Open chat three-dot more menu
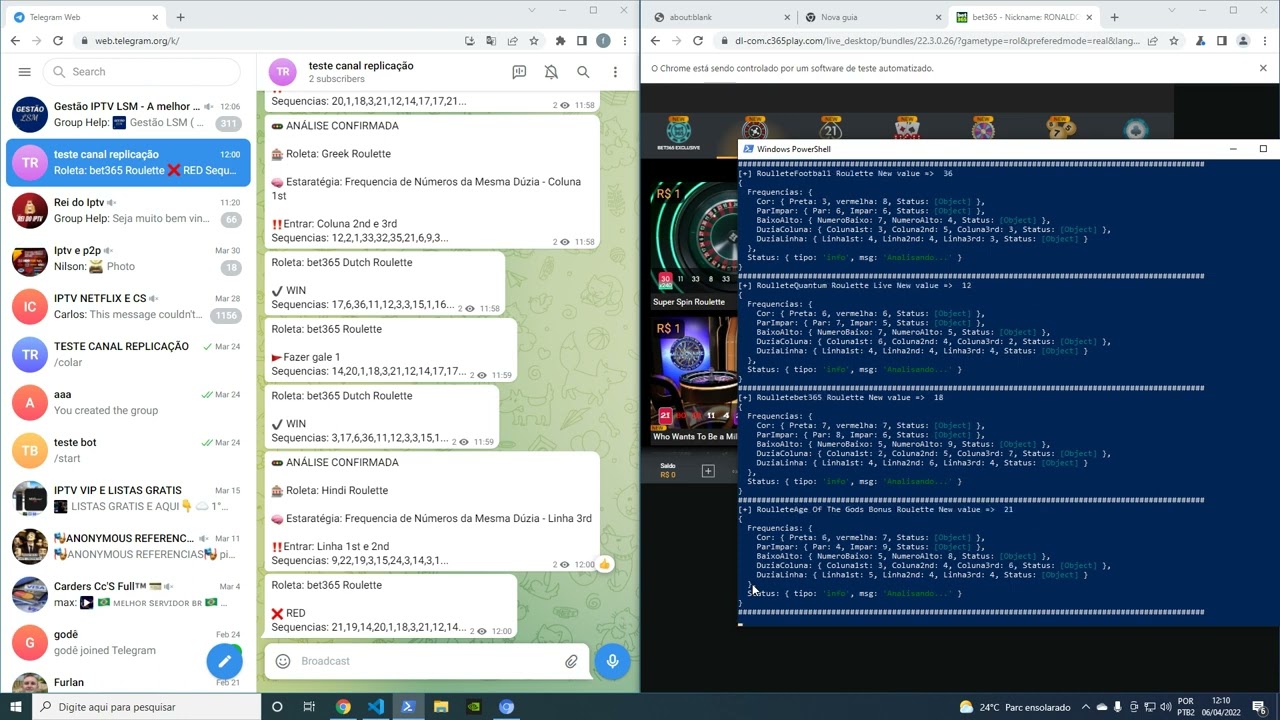The width and height of the screenshot is (1280, 720). pos(615,72)
